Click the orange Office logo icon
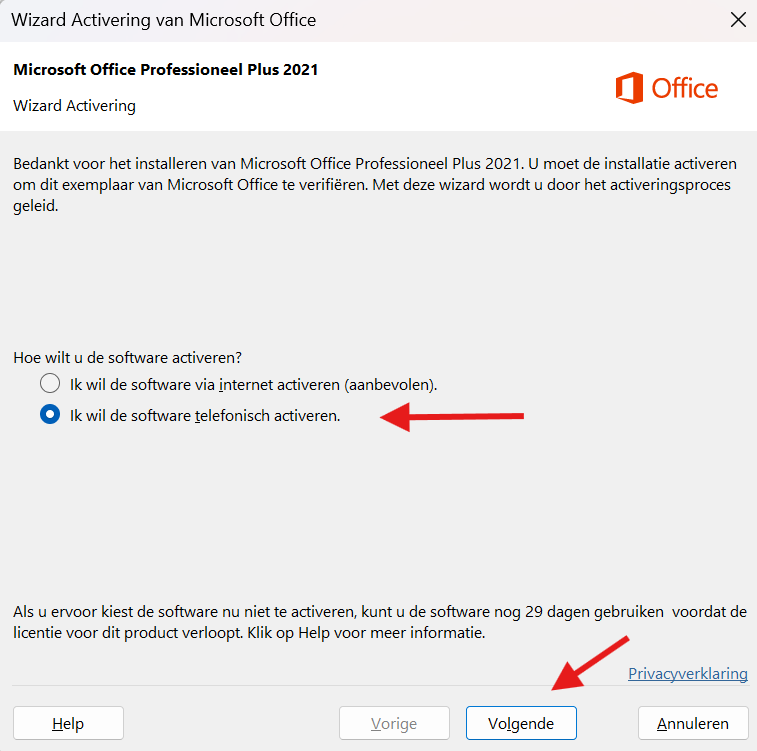This screenshot has height=751, width=757. [x=629, y=89]
